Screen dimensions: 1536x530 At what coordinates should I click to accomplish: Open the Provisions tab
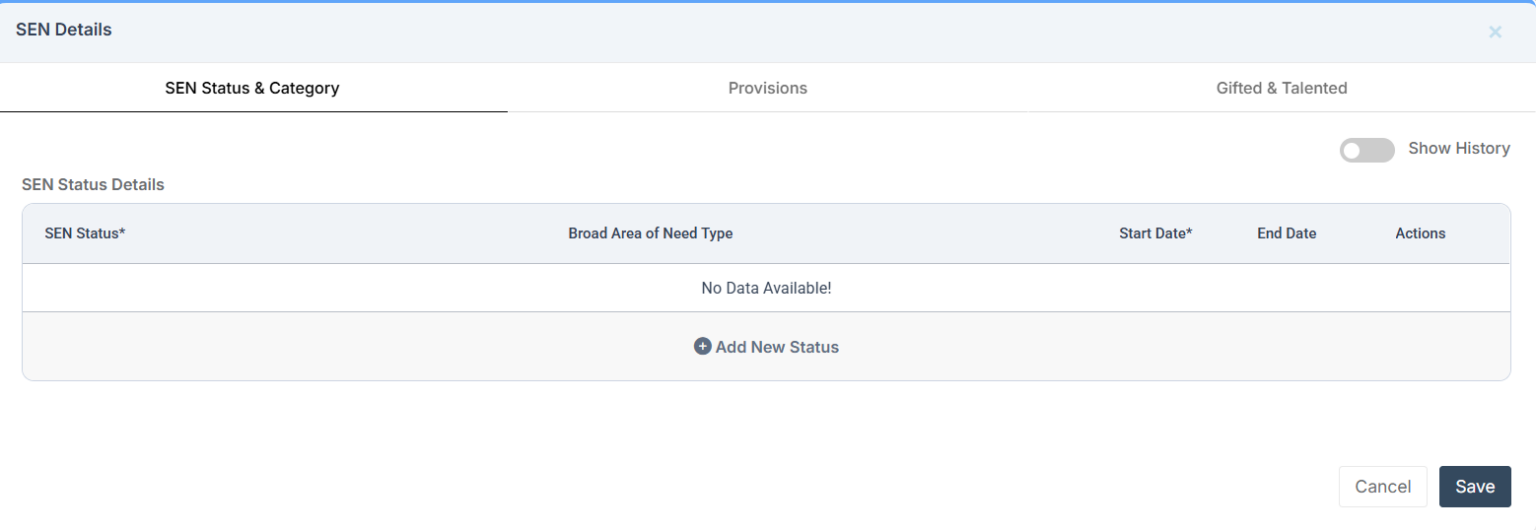(x=767, y=88)
